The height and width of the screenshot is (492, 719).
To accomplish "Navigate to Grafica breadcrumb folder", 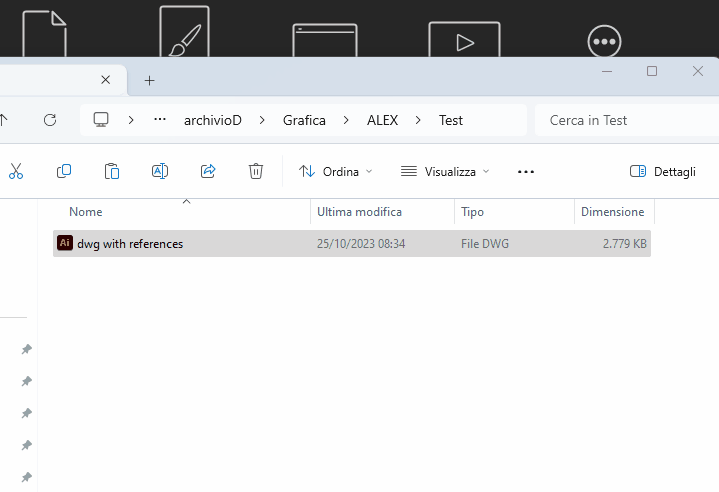I will tap(304, 120).
